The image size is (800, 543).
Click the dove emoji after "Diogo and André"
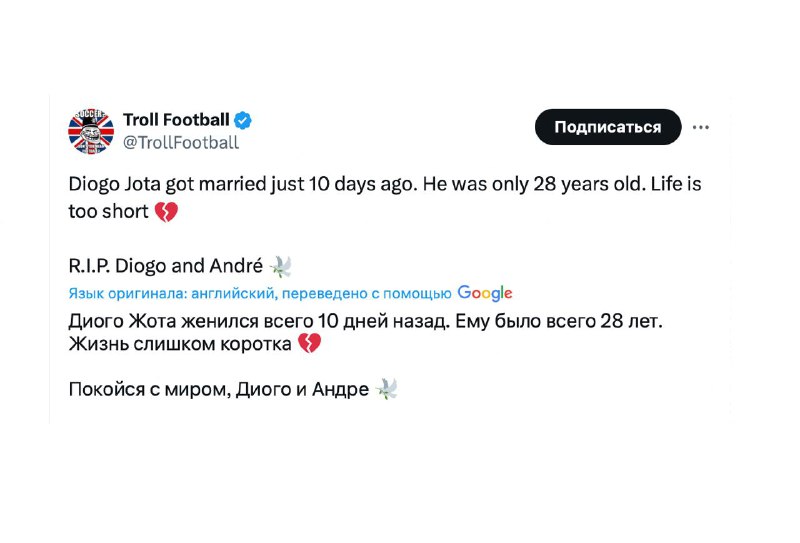point(280,266)
